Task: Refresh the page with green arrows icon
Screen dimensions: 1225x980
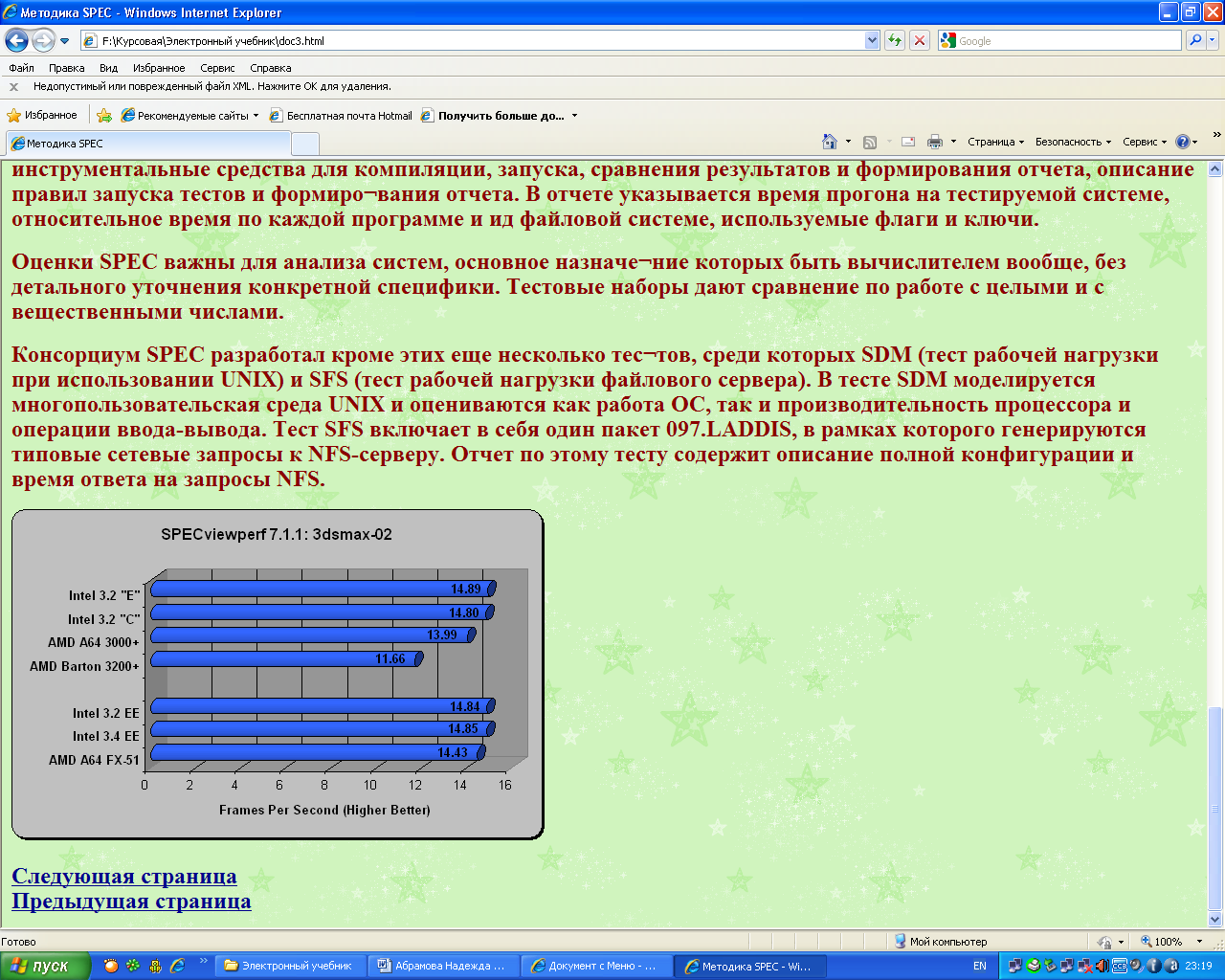Action: [x=895, y=41]
